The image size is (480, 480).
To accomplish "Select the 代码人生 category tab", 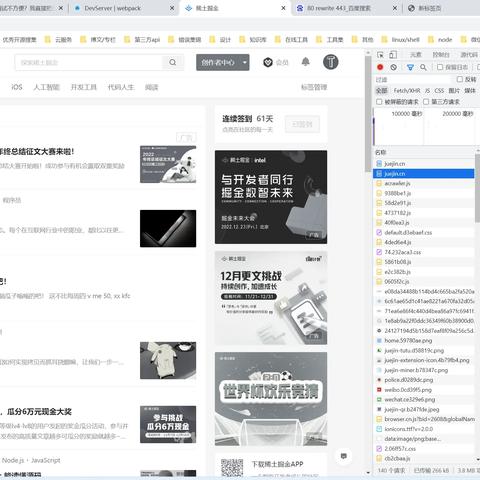I will (121, 87).
